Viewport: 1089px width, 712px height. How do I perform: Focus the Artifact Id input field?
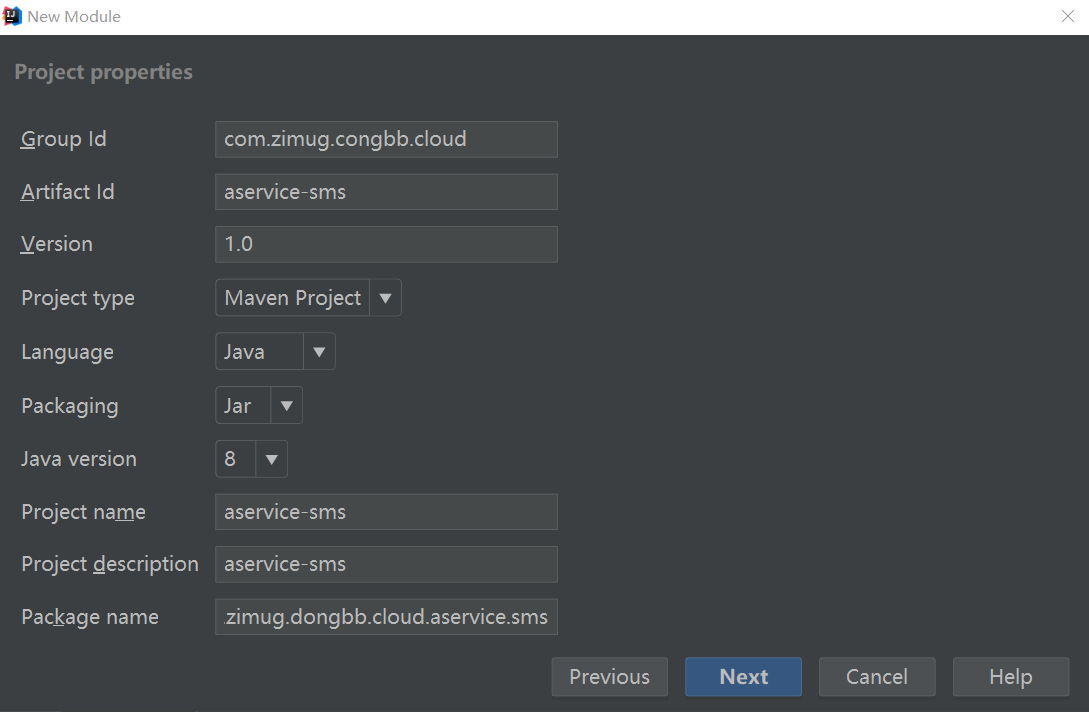point(386,192)
